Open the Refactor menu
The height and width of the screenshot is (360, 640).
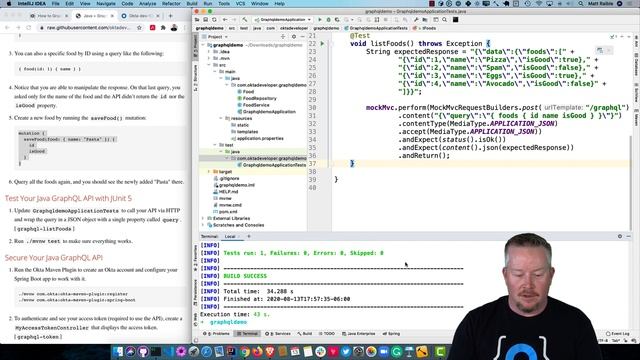[171, 4]
